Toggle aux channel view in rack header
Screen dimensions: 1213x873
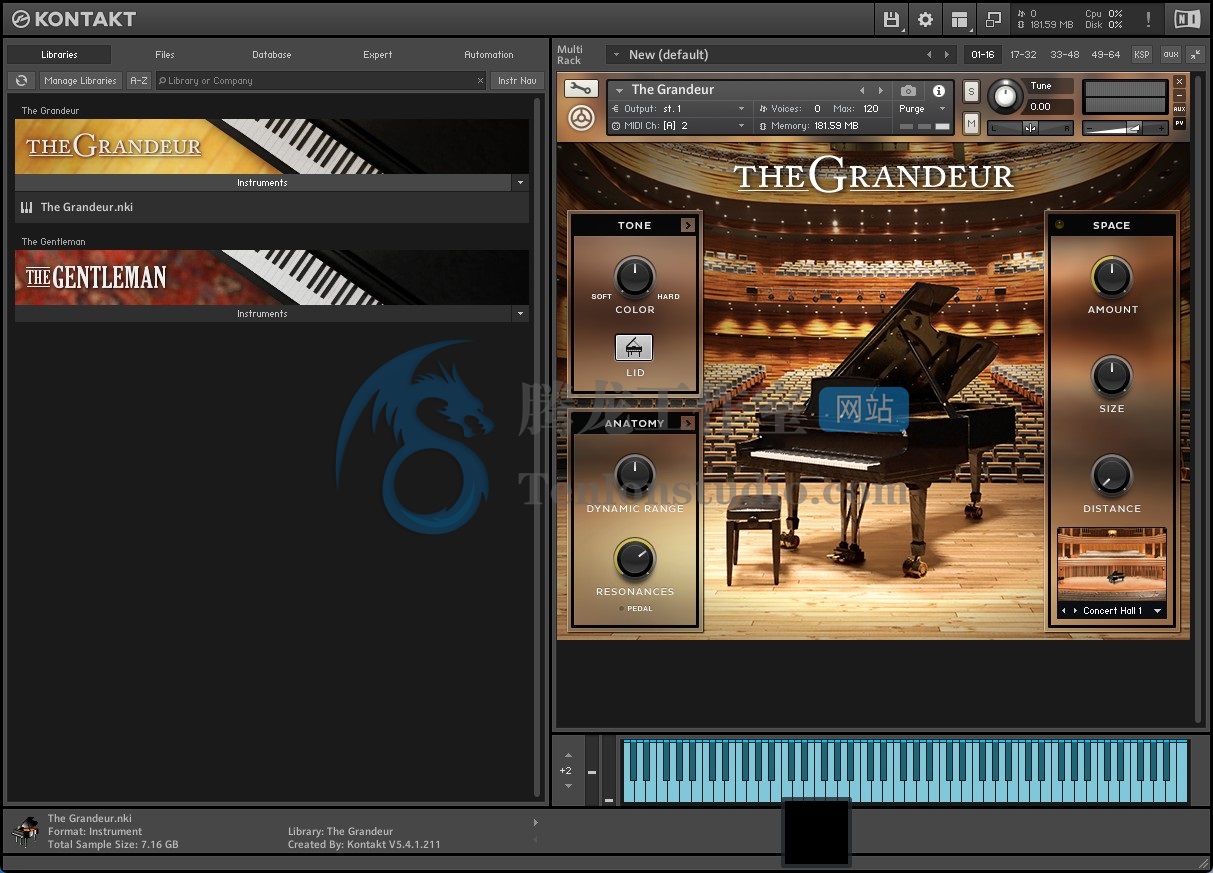click(1170, 55)
